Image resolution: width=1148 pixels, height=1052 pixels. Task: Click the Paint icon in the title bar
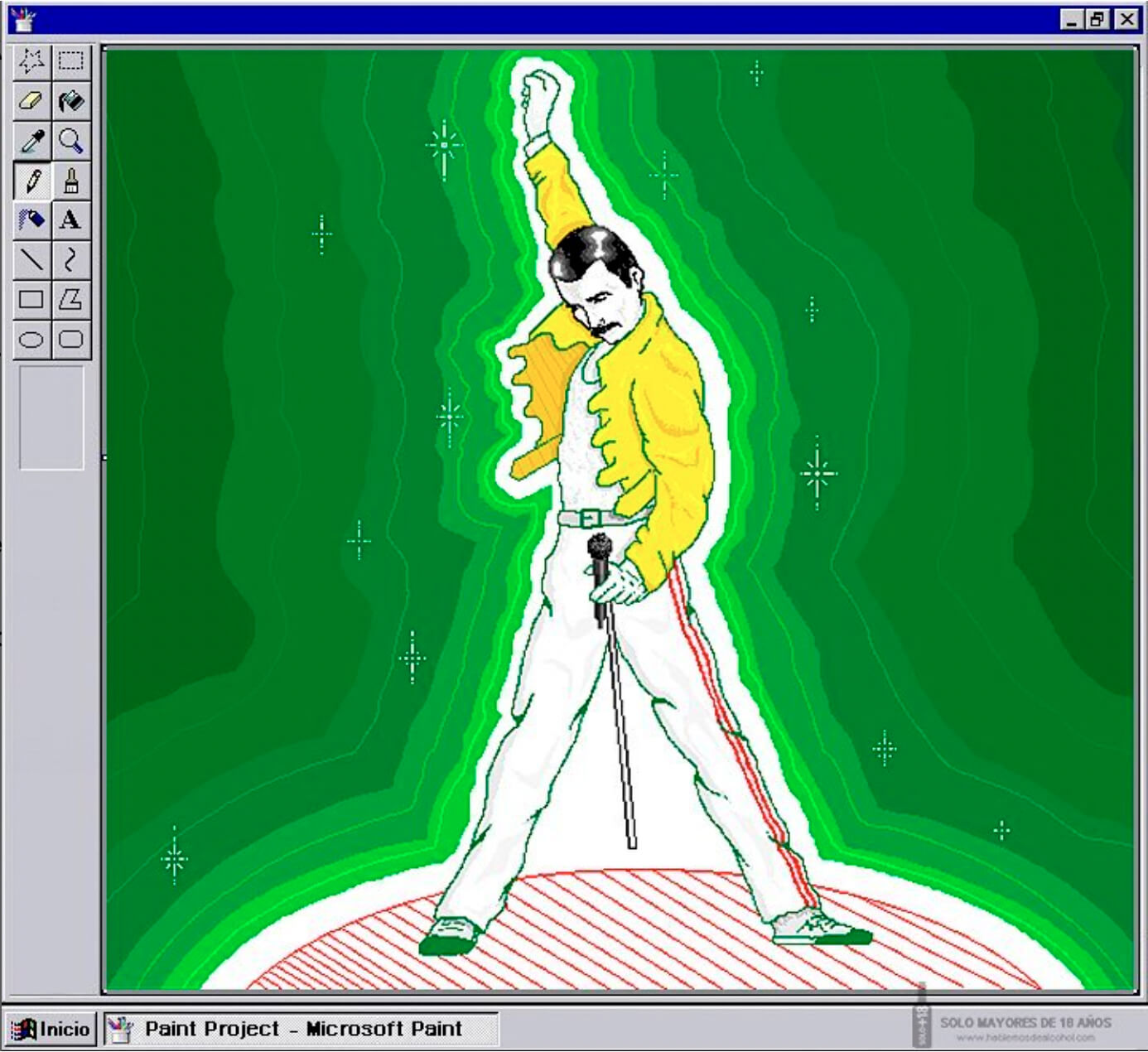coord(22,19)
